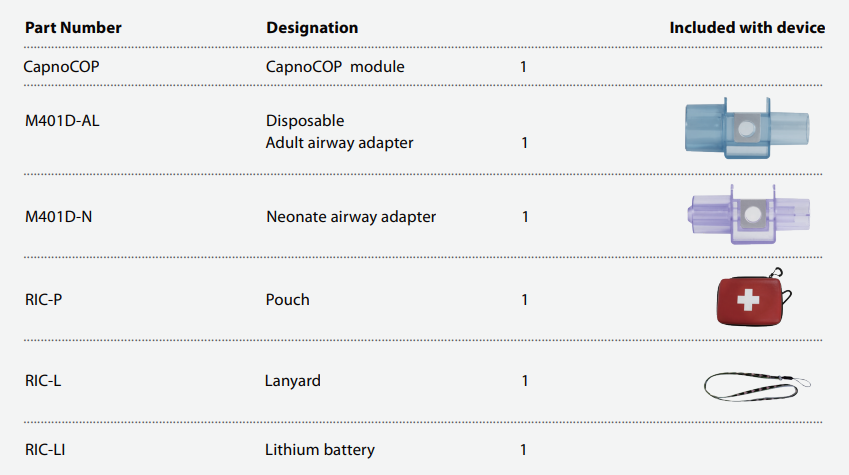The image size is (849, 475).
Task: Click the Lithium battery designation text
Action: pyautogui.click(x=320, y=450)
